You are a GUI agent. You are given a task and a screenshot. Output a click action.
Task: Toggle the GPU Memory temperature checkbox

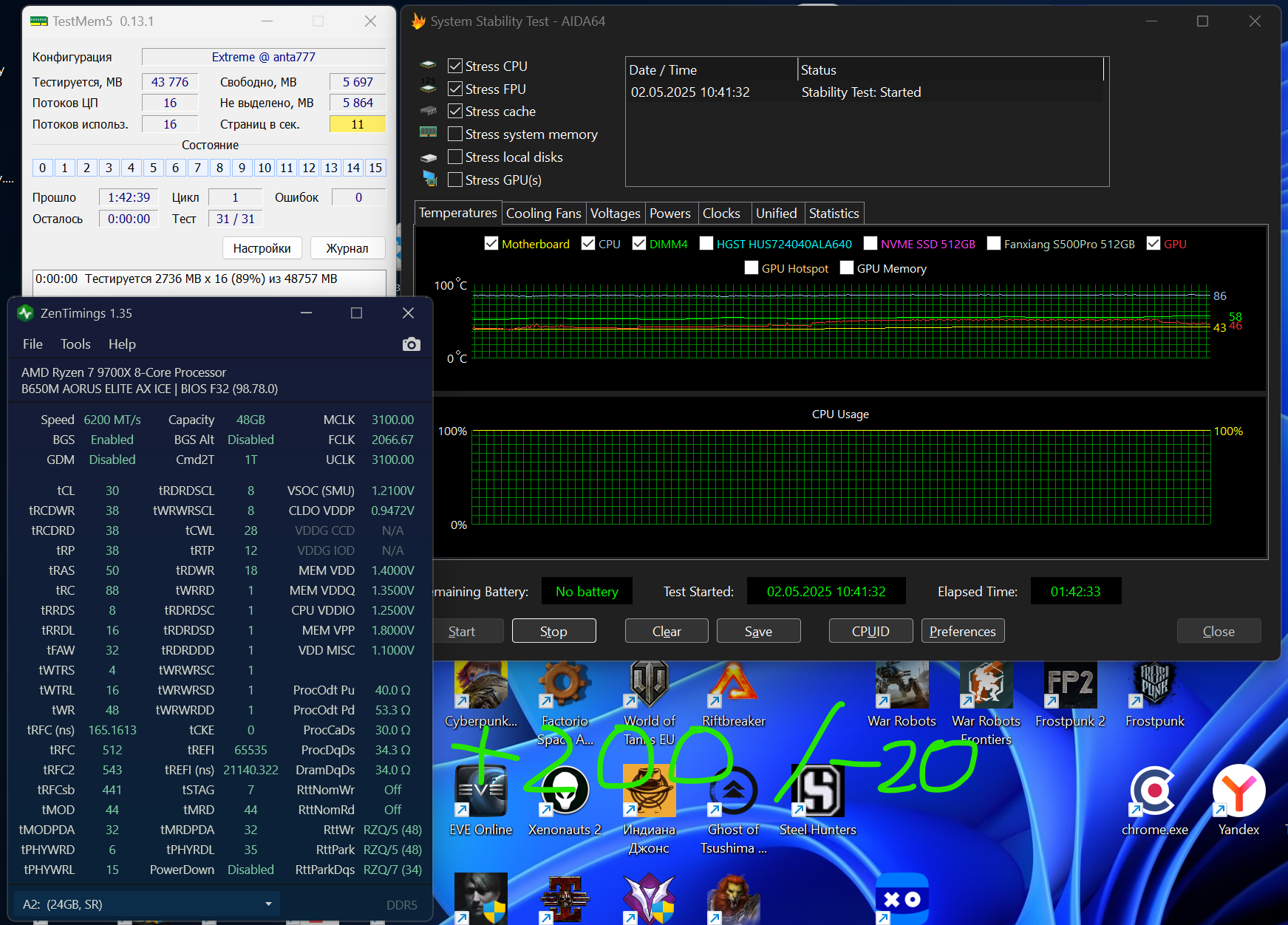tap(847, 268)
